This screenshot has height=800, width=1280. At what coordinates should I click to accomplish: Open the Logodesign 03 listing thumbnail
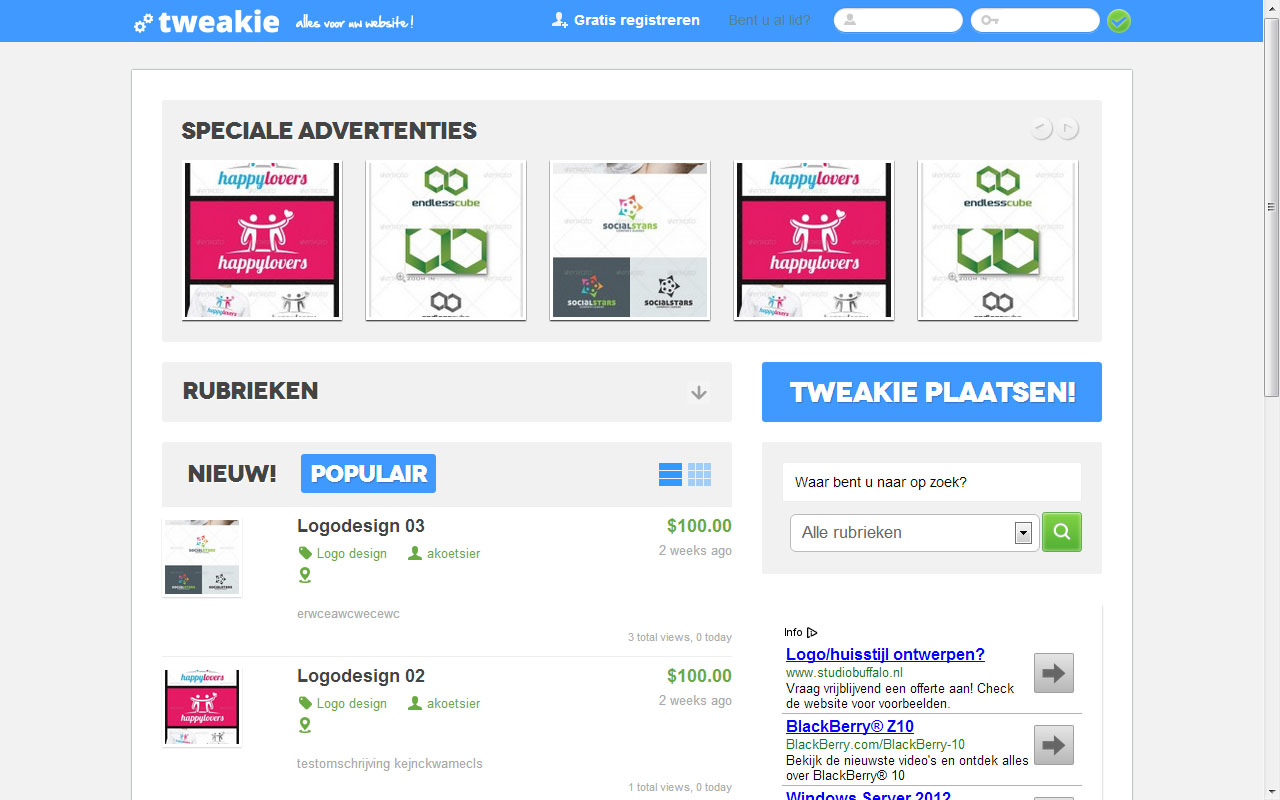point(202,557)
